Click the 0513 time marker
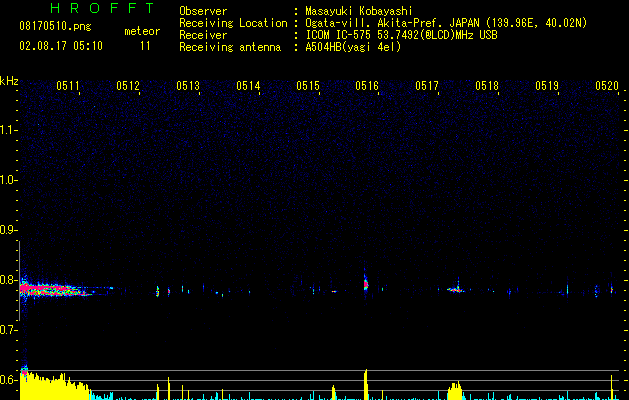This screenshot has height=400, width=629. pos(188,86)
